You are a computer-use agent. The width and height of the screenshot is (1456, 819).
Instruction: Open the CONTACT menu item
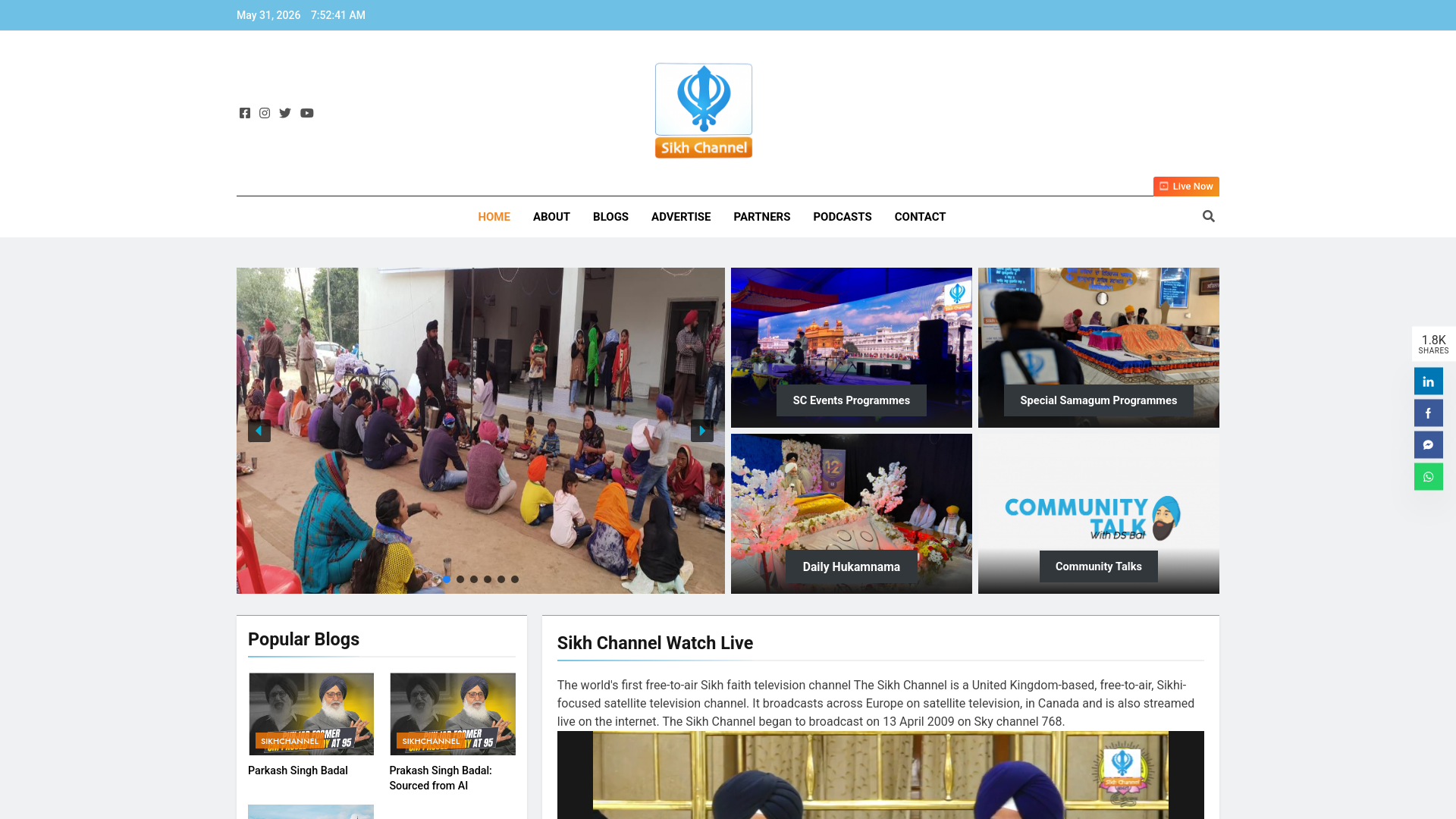pyautogui.click(x=920, y=217)
